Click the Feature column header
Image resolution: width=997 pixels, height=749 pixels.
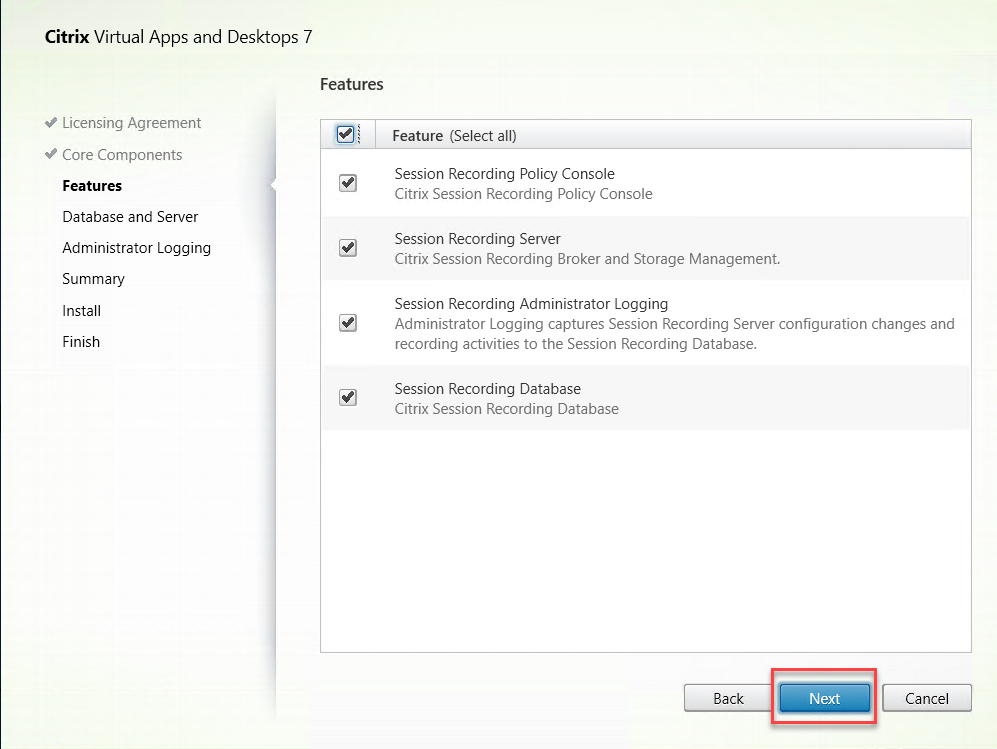click(x=417, y=136)
